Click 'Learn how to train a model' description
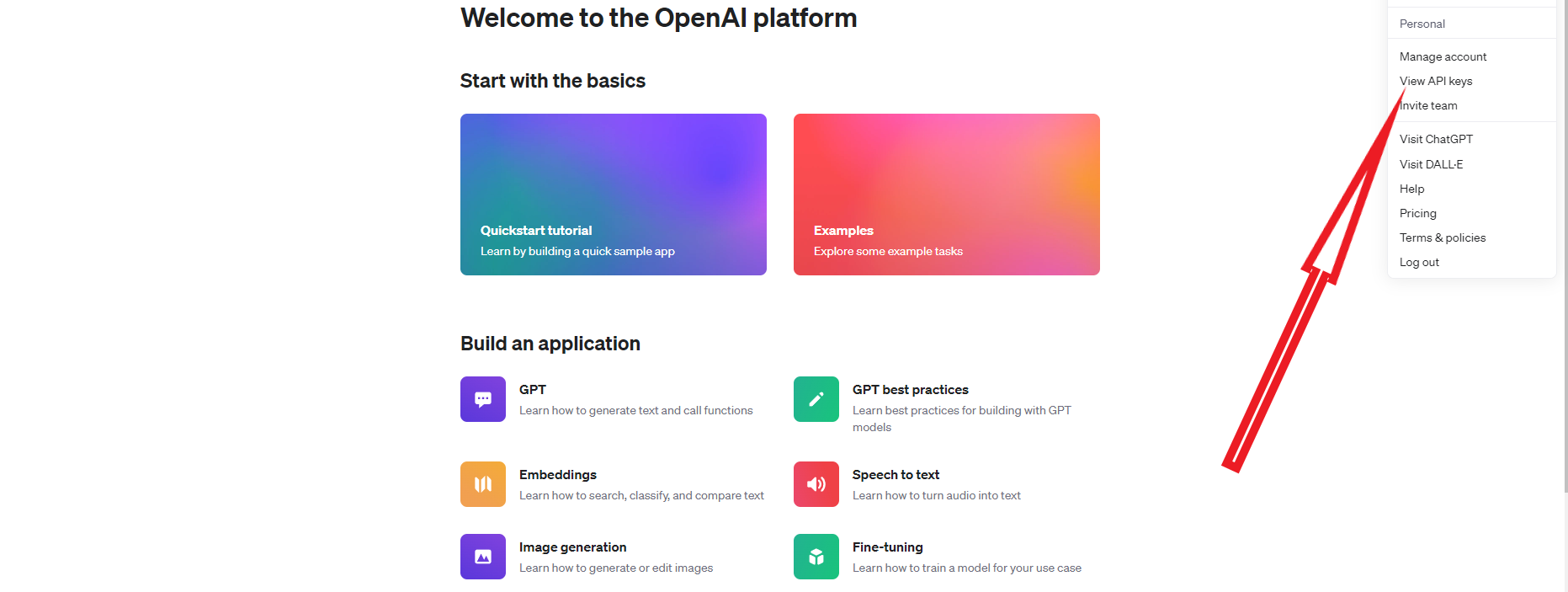This screenshot has width=1568, height=592. click(x=966, y=568)
